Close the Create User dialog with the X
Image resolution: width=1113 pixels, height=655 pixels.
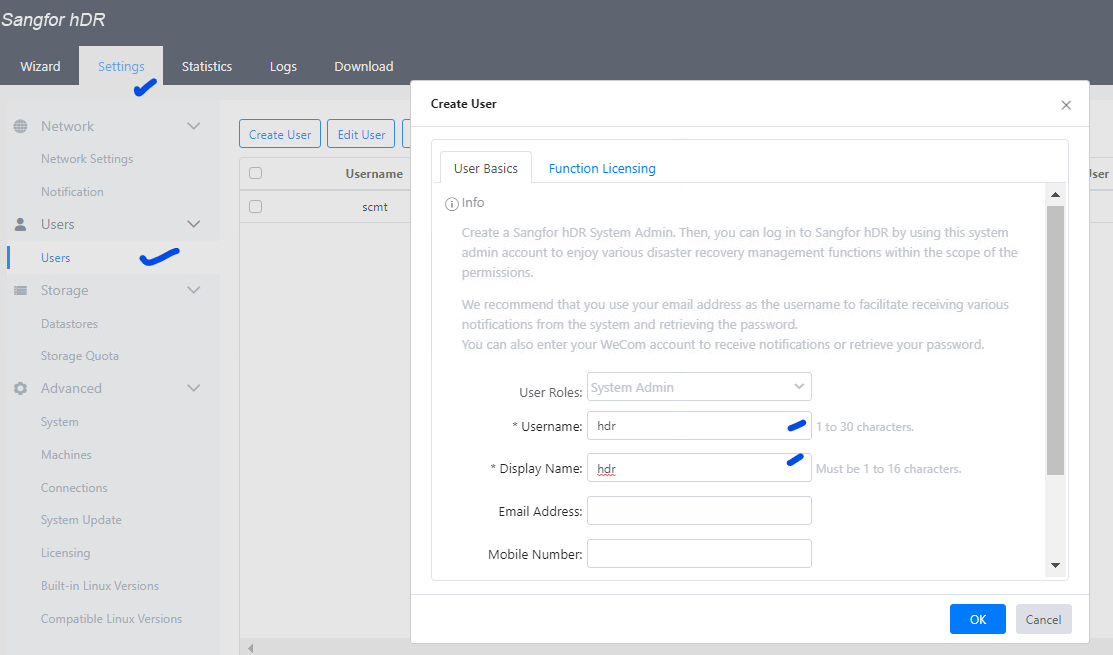(1065, 104)
